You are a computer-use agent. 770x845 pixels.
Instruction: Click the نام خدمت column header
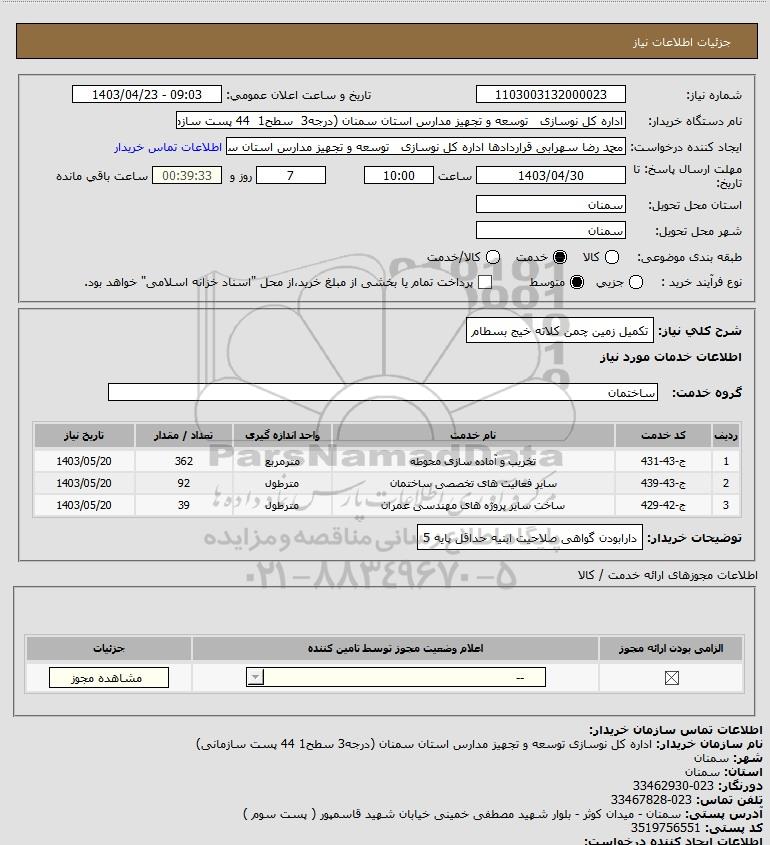point(473,435)
